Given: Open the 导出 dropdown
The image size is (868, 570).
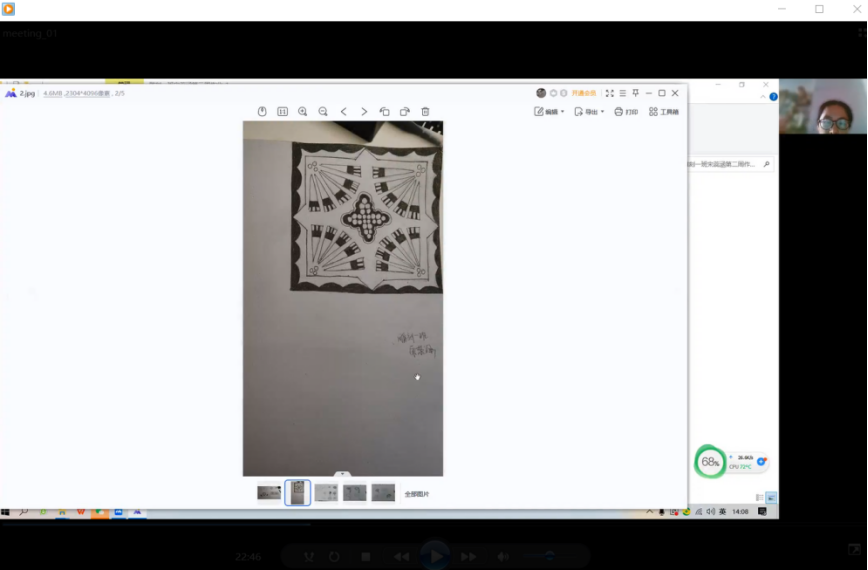Looking at the screenshot, I should 589,112.
